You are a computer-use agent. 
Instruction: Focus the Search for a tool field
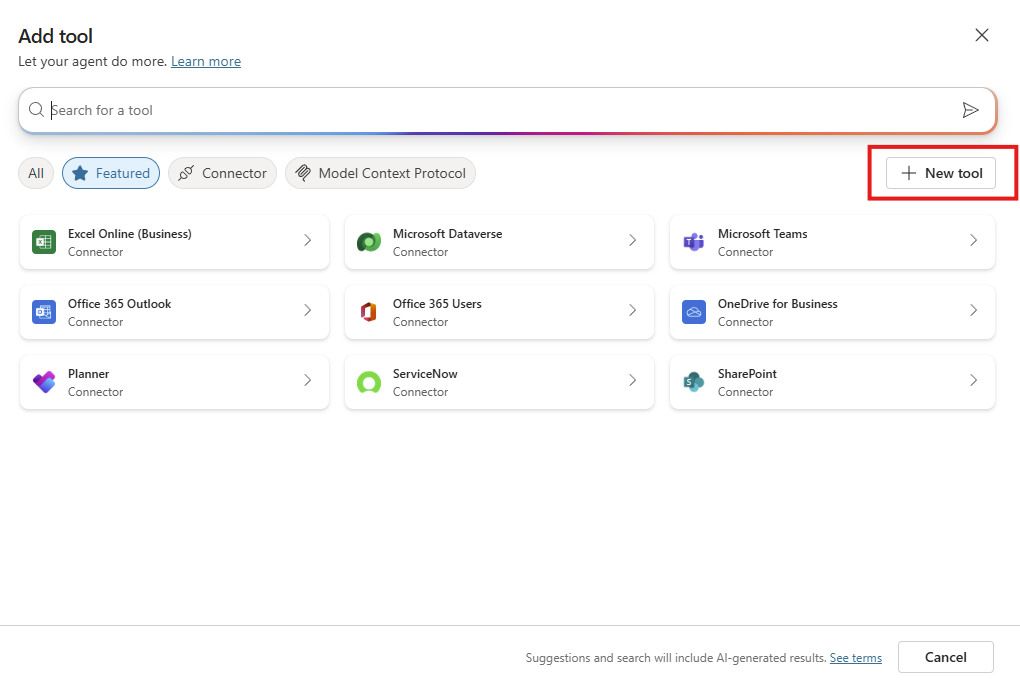click(507, 110)
